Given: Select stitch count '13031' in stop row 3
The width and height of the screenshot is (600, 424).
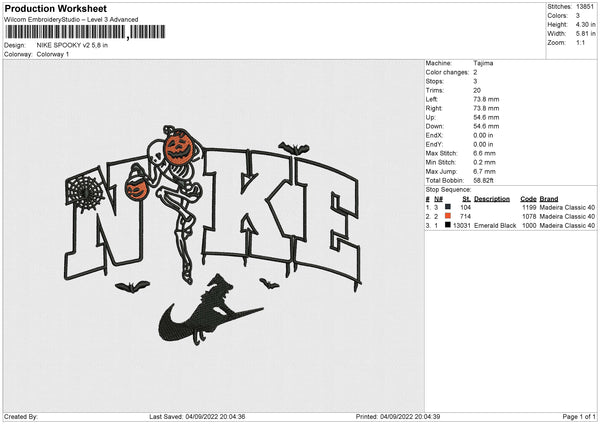Looking at the screenshot, I should (462, 226).
